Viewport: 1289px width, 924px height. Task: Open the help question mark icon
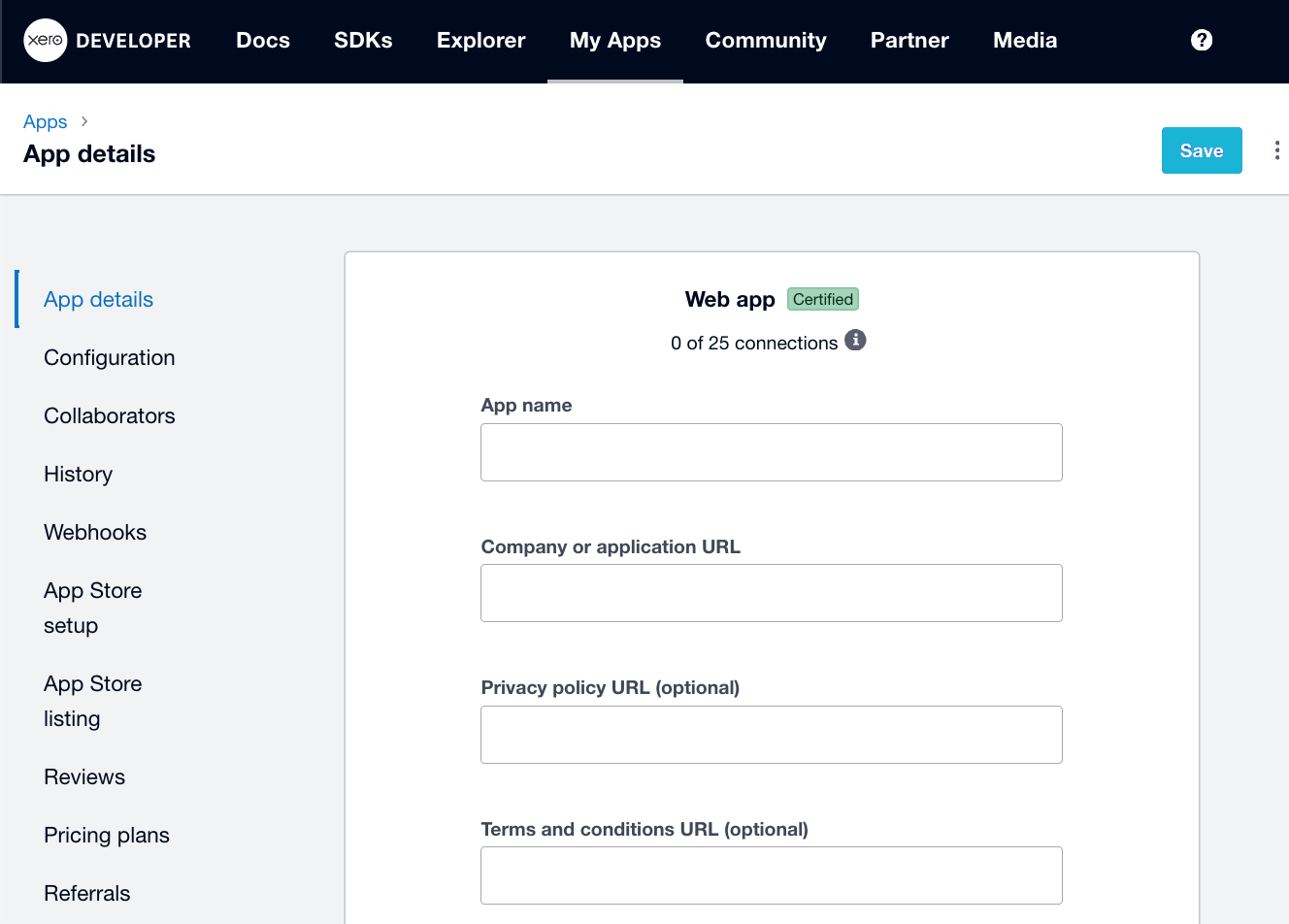[1202, 40]
